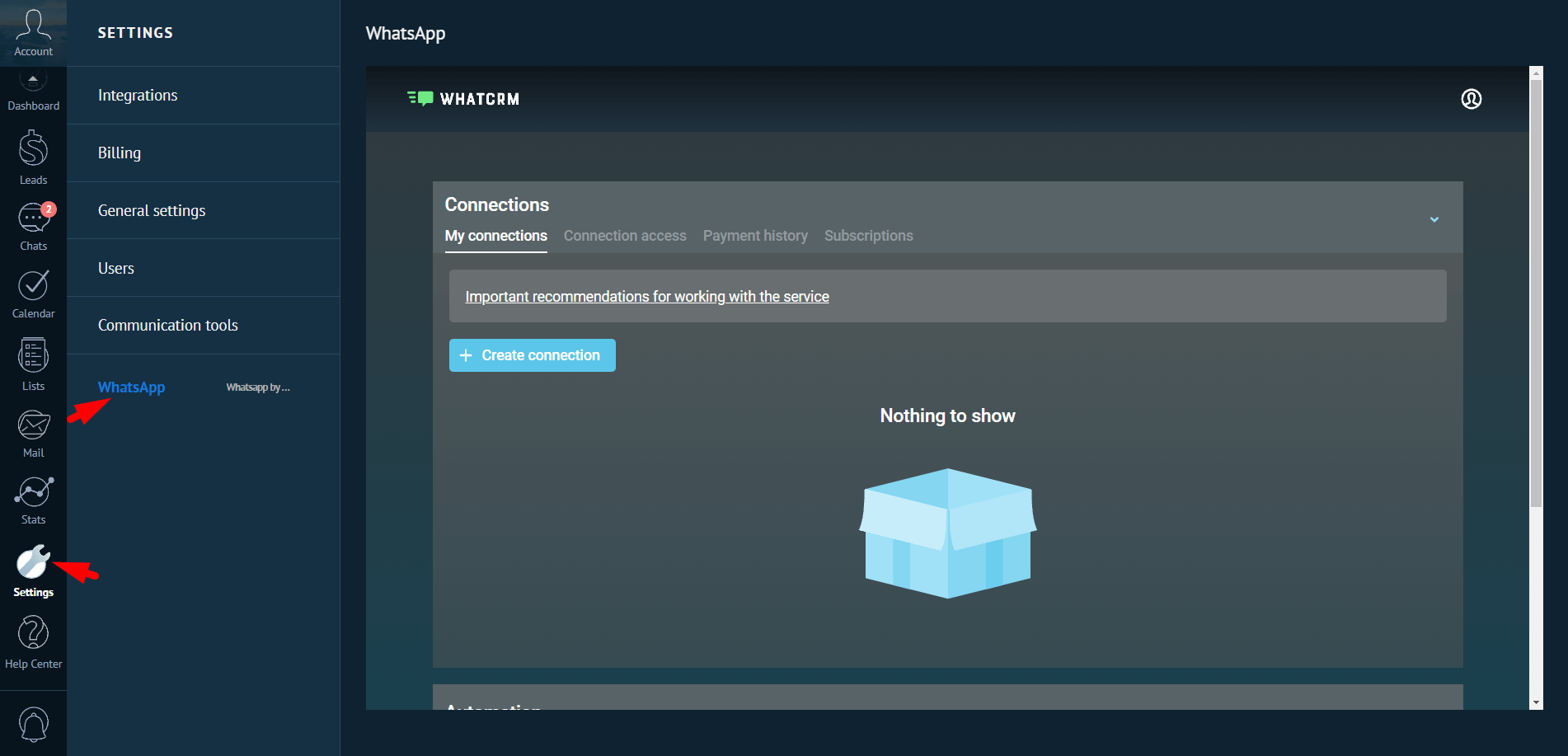
Task: Click the notification bell icon
Action: (x=33, y=725)
